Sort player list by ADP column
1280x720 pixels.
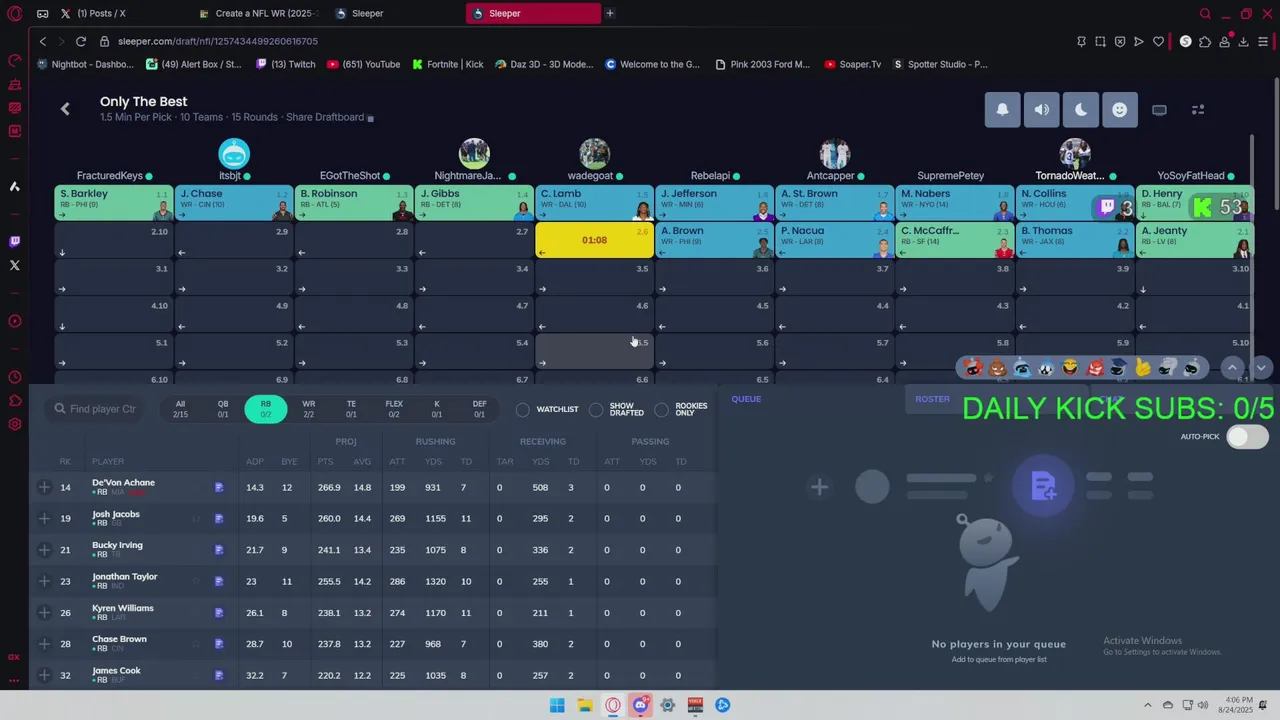[255, 461]
